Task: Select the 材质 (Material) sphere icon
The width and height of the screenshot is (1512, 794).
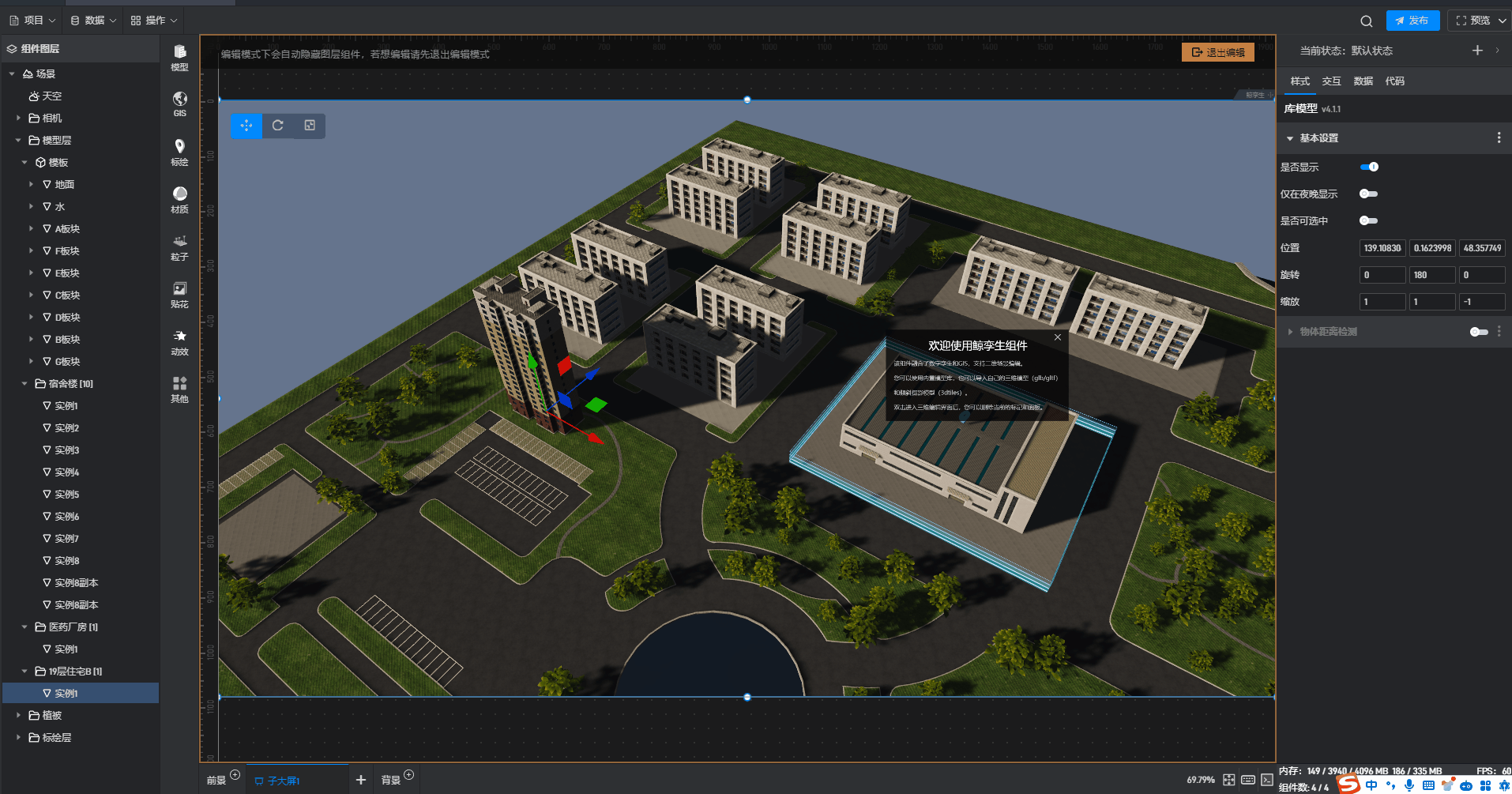Action: coord(179,198)
